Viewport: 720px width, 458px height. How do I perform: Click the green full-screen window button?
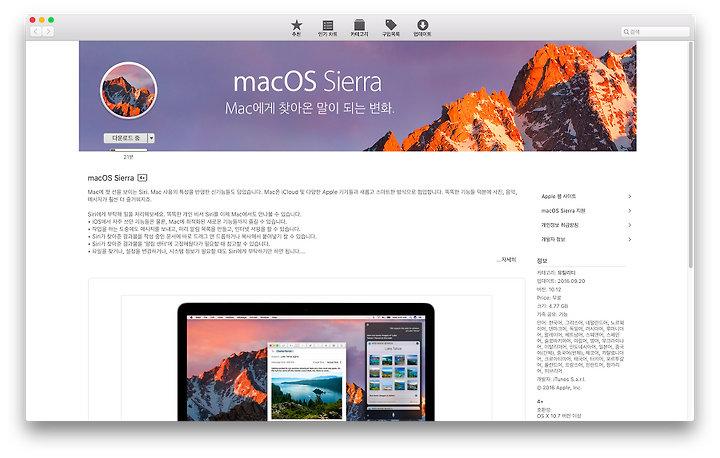pyautogui.click(x=51, y=20)
